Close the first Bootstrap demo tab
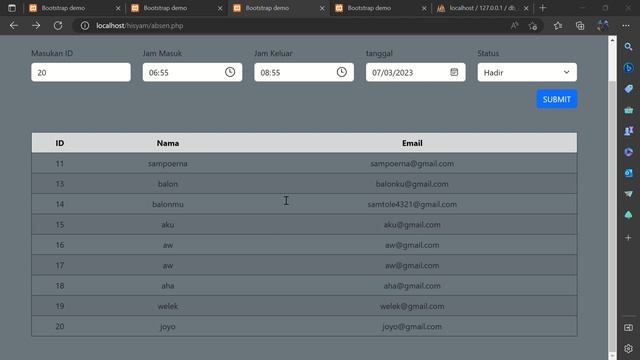Viewport: 640px width, 360px height. pyautogui.click(x=118, y=8)
